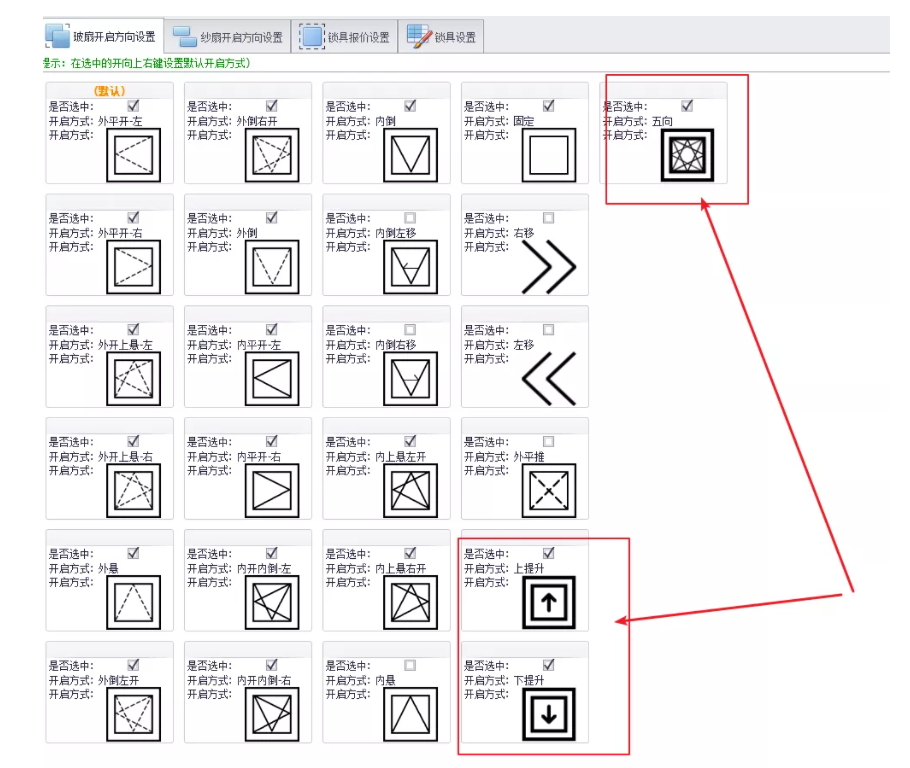
Task: Click the 固定 fixed window icon
Action: point(548,155)
